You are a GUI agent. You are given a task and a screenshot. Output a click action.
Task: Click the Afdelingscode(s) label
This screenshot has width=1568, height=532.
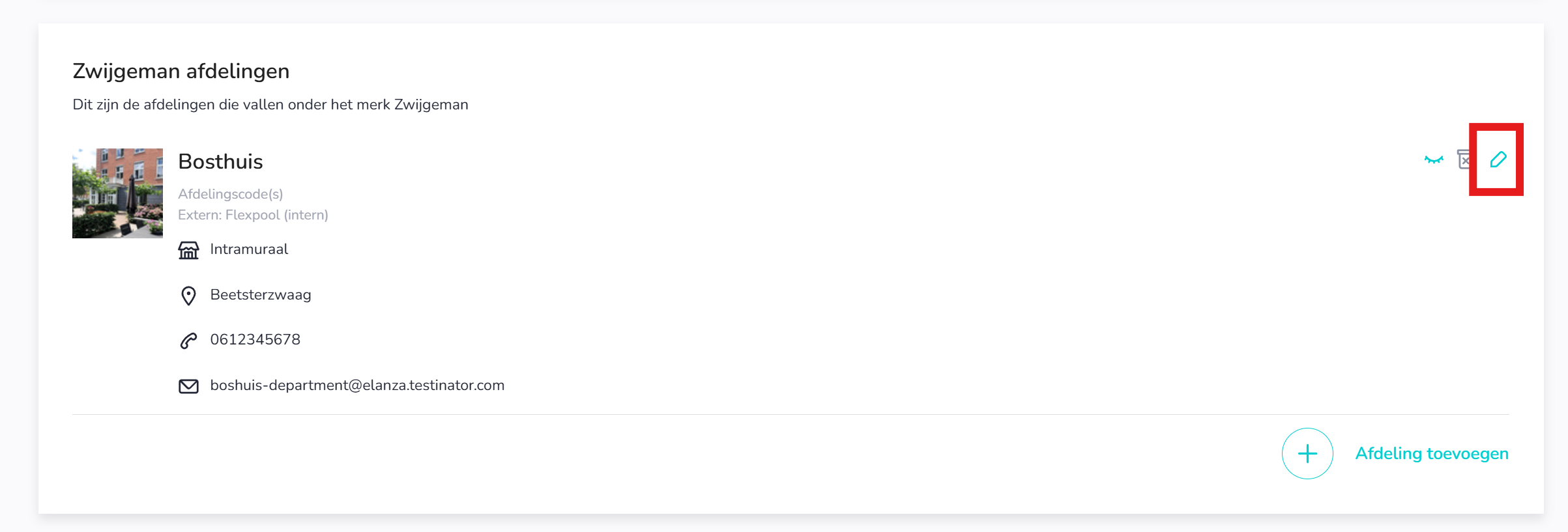(230, 194)
